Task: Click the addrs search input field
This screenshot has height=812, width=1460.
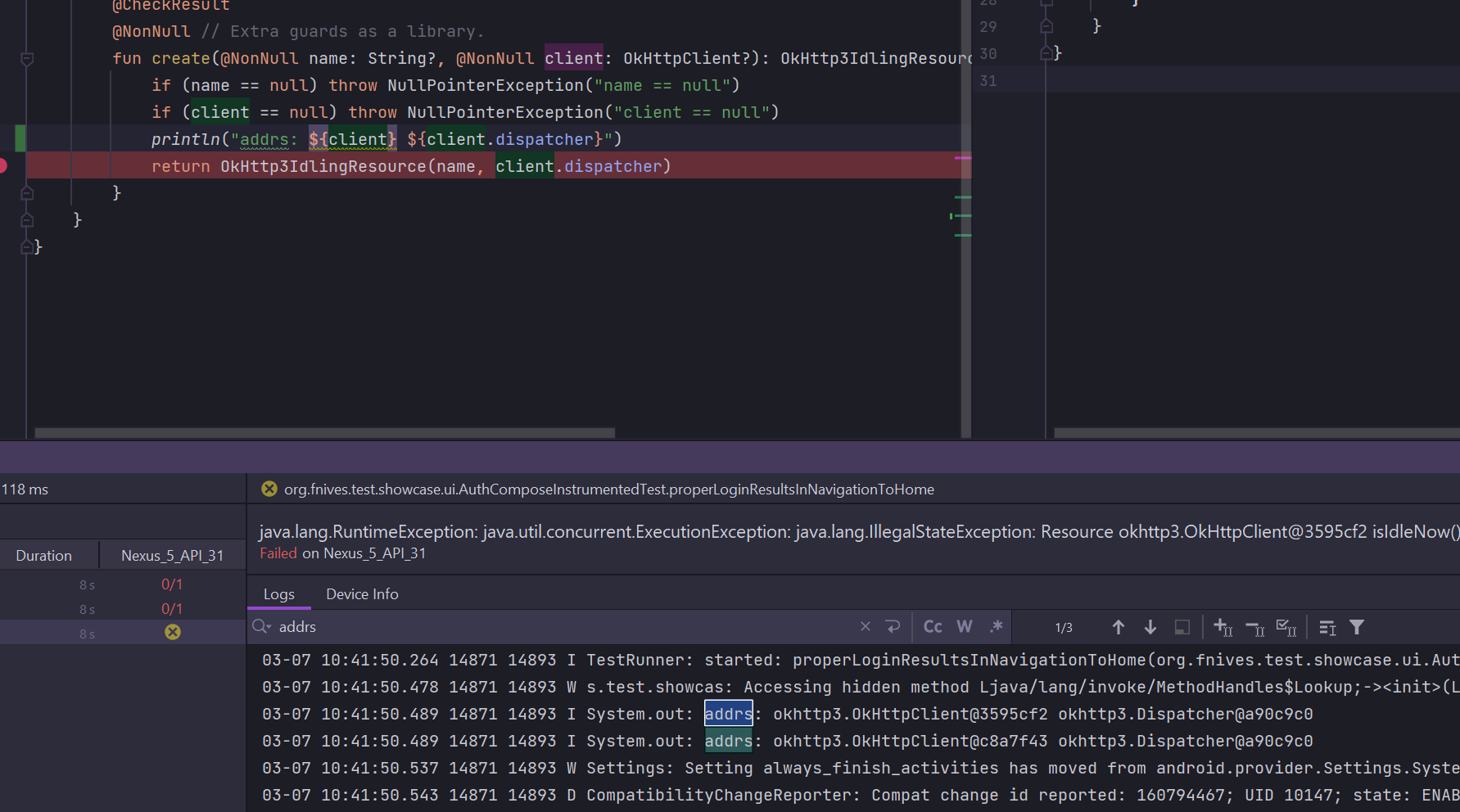Action: [565, 627]
